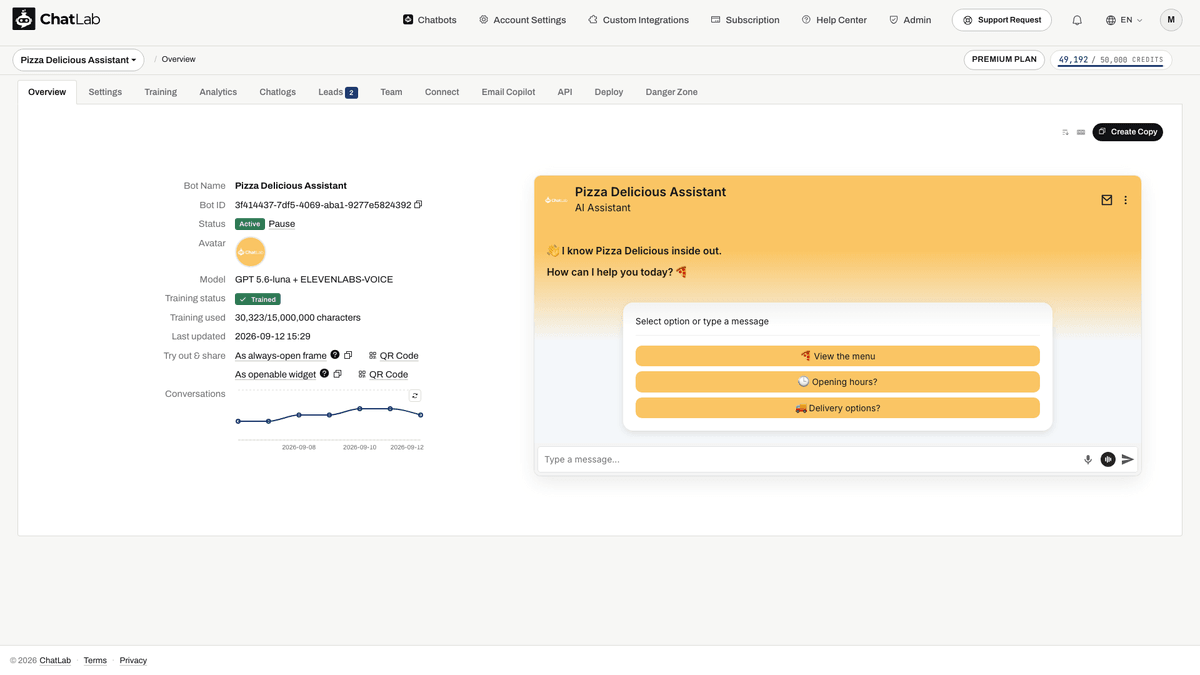Viewport: 1200px width, 675px height.
Task: Start voice mode with the waveform icon
Action: (x=1108, y=460)
